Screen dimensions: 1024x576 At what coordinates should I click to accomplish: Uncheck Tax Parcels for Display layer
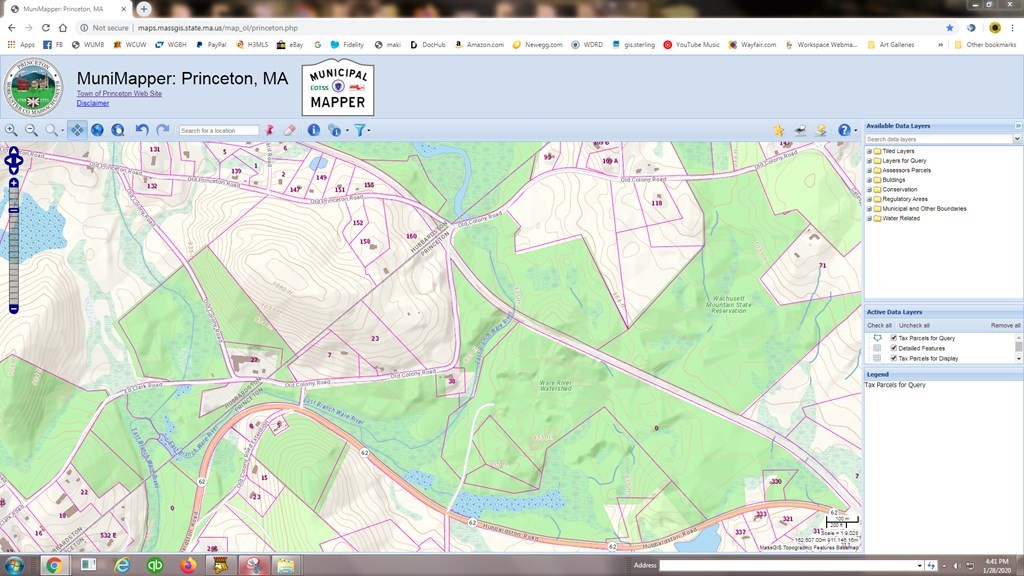893,358
